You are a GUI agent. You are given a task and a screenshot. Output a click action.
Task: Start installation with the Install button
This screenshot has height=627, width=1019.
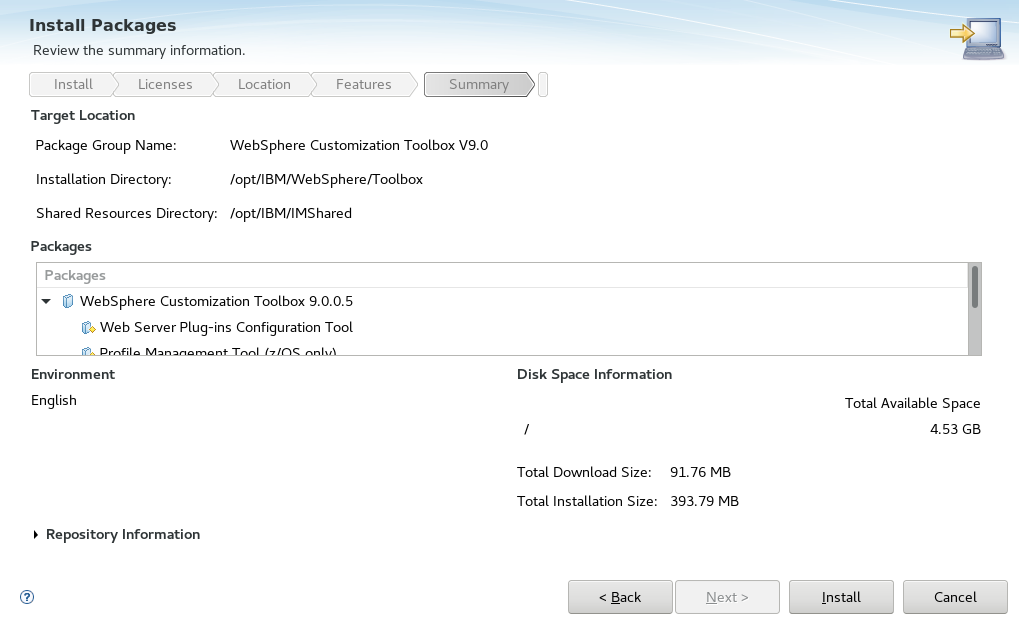(841, 597)
